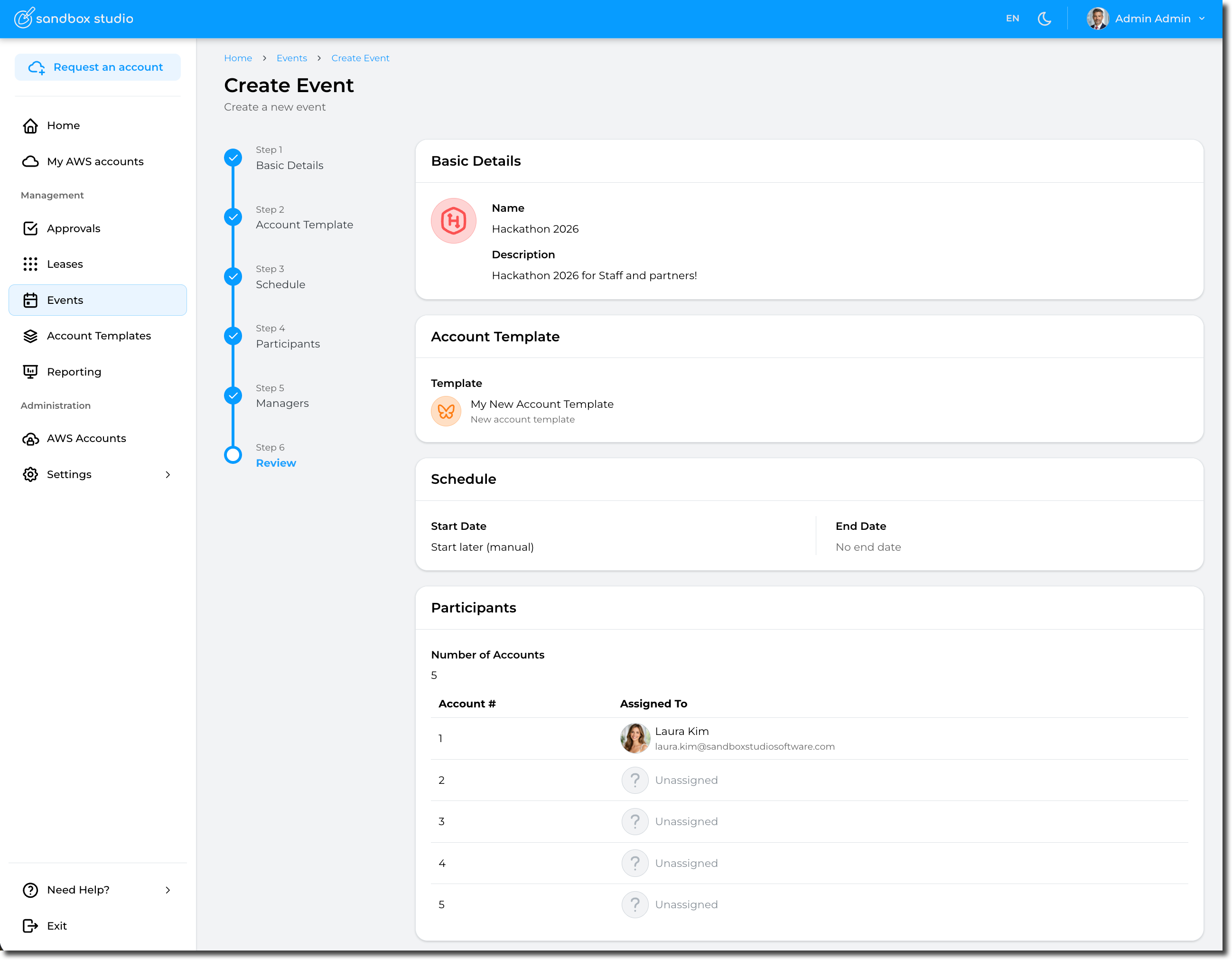Open My AWS accounts menu item
This screenshot has height=960, width=1232.
pyautogui.click(x=95, y=161)
